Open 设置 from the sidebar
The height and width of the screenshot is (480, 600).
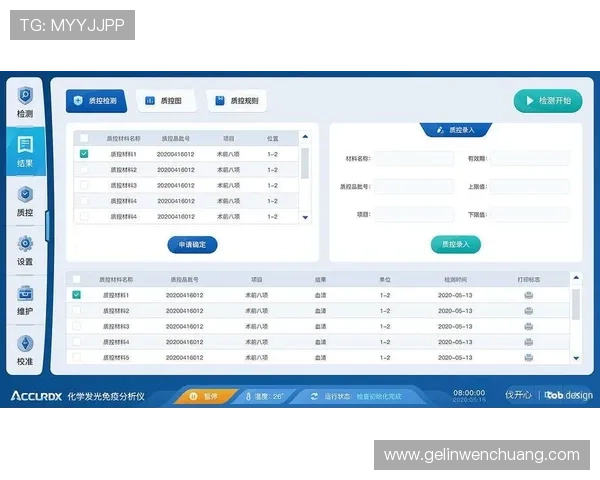(25, 251)
